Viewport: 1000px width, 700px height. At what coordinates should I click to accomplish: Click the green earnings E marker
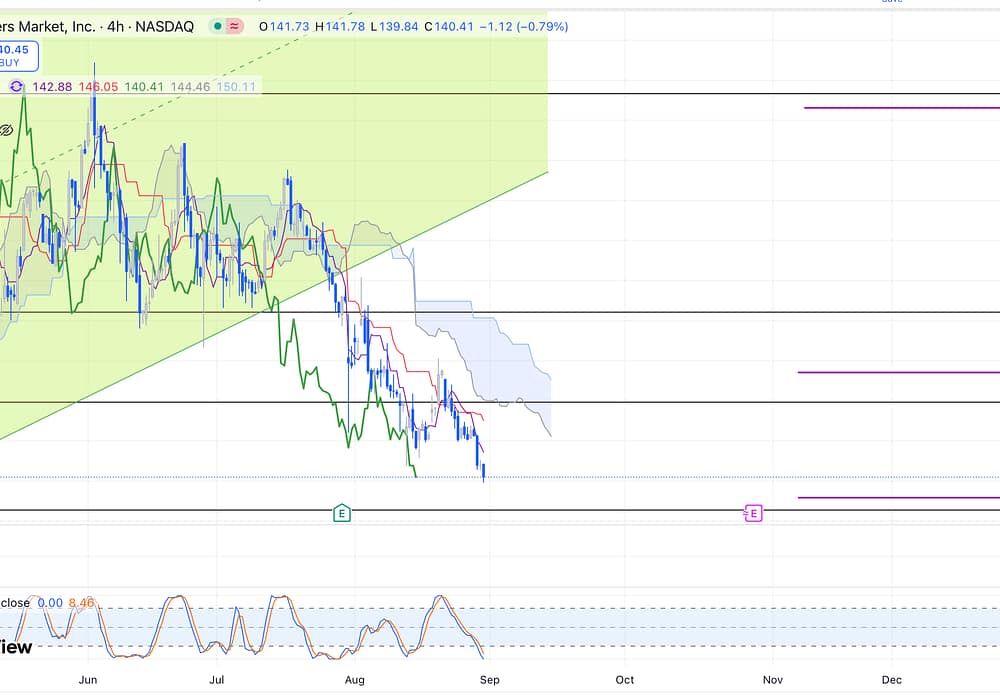[342, 513]
